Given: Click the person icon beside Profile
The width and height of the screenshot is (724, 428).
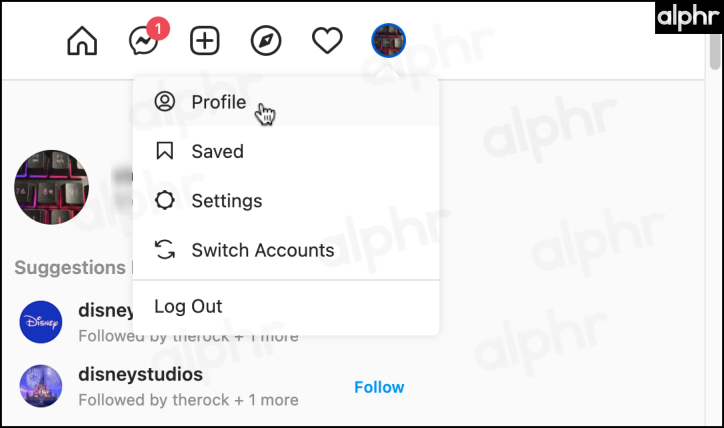Looking at the screenshot, I should pos(164,102).
